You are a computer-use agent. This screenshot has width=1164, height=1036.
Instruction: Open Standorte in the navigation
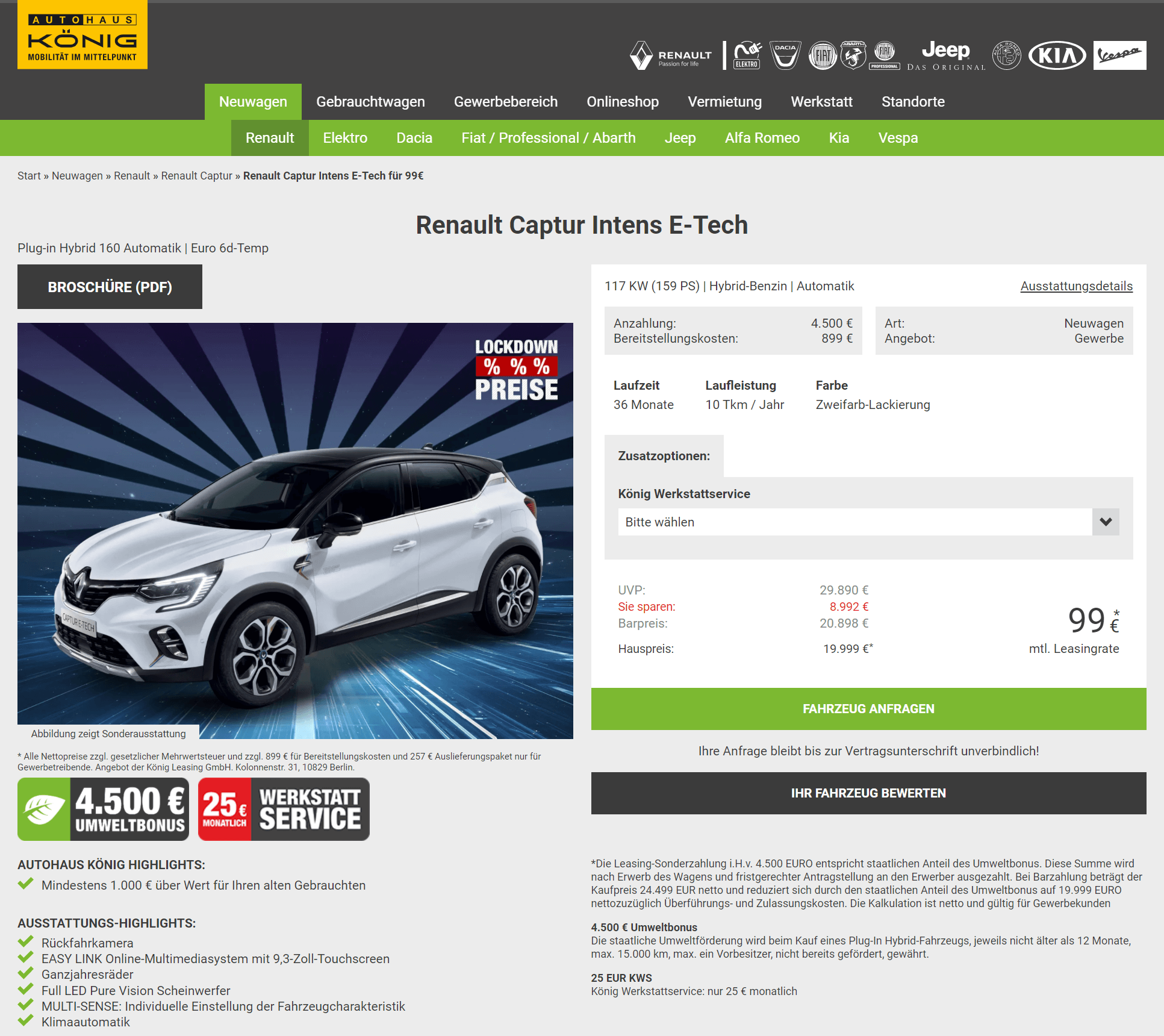click(913, 102)
